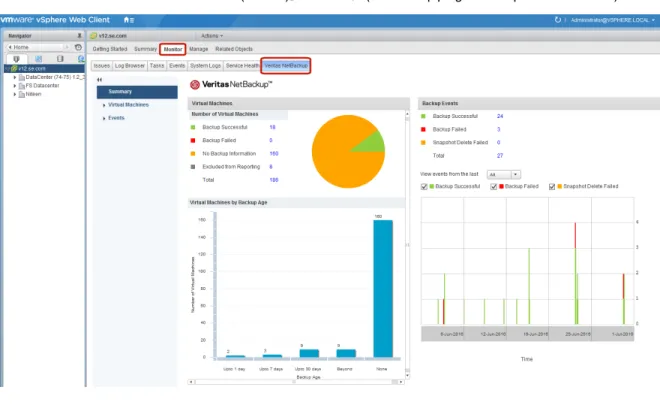This screenshot has height=411, width=660.
Task: Click horizontal scrollbar under bar chart
Action: click(x=296, y=382)
